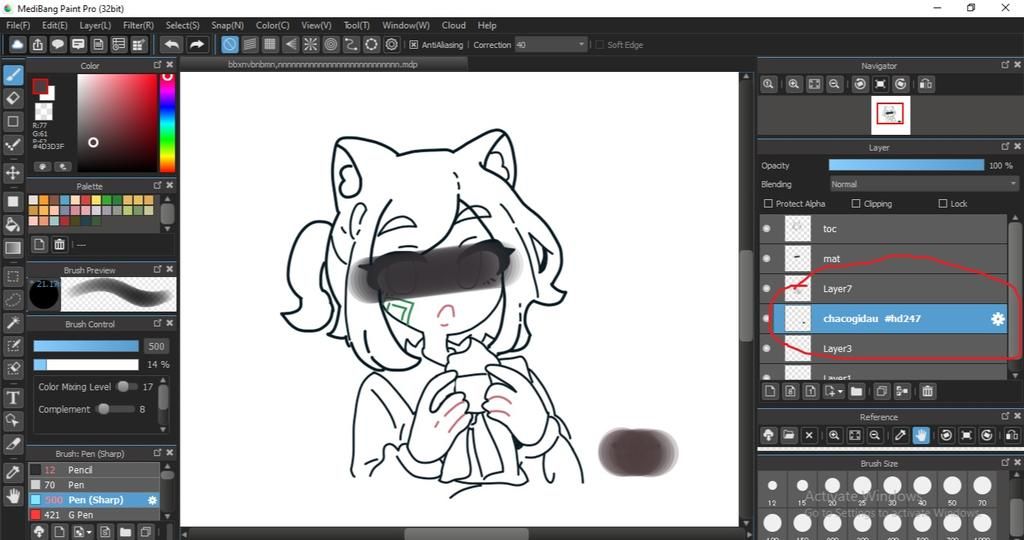Viewport: 1024px width, 540px height.
Task: Adjust the layer Opacity slider
Action: [x=906, y=165]
